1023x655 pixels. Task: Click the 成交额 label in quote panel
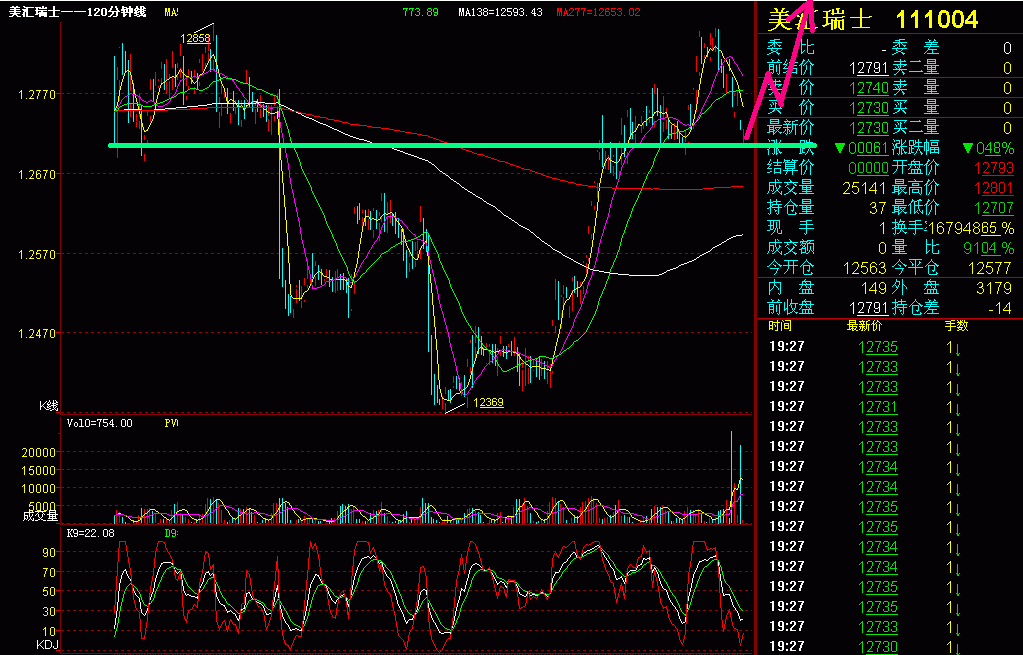[791, 247]
